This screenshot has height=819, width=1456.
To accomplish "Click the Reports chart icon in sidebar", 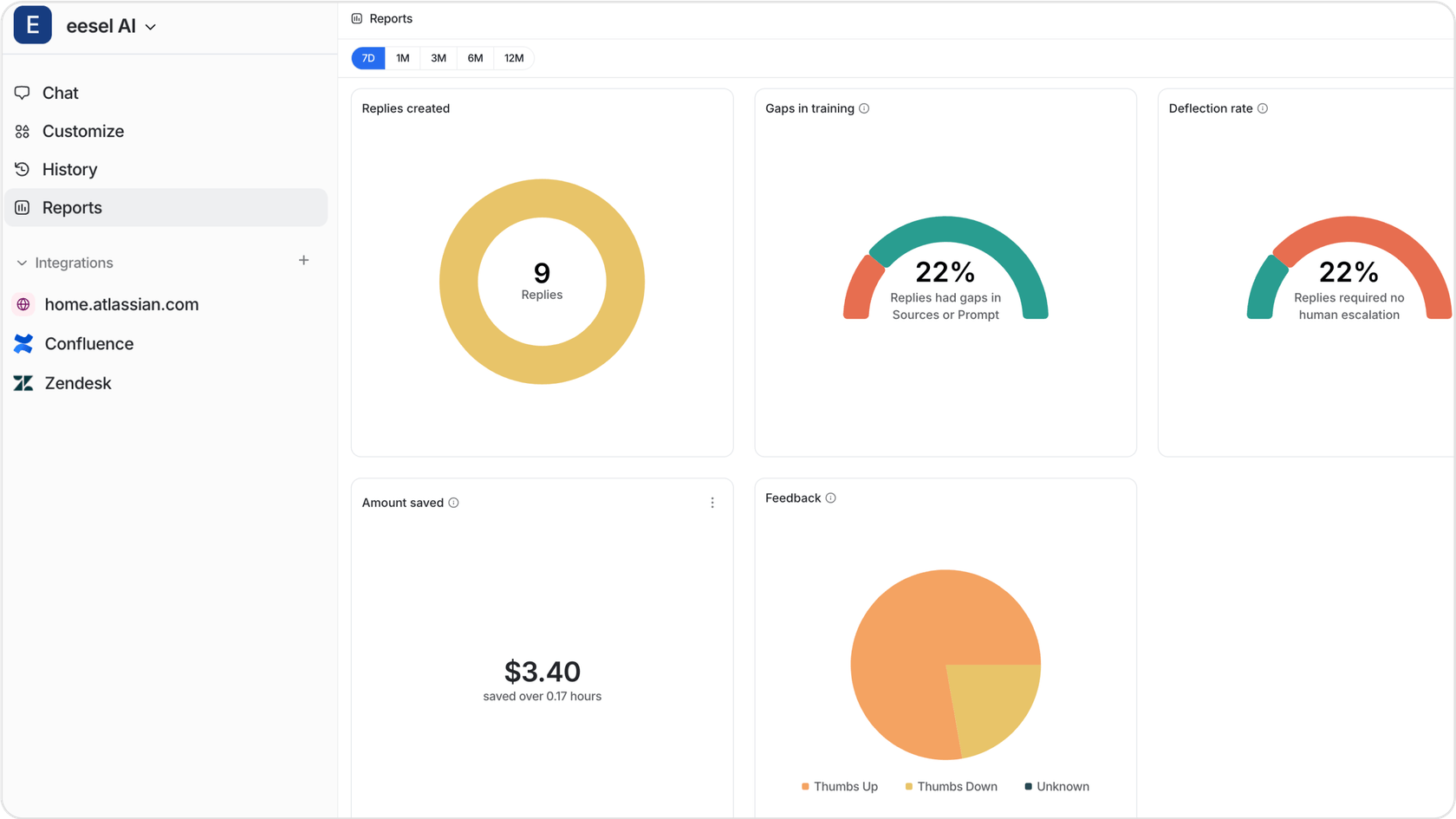I will (x=23, y=207).
